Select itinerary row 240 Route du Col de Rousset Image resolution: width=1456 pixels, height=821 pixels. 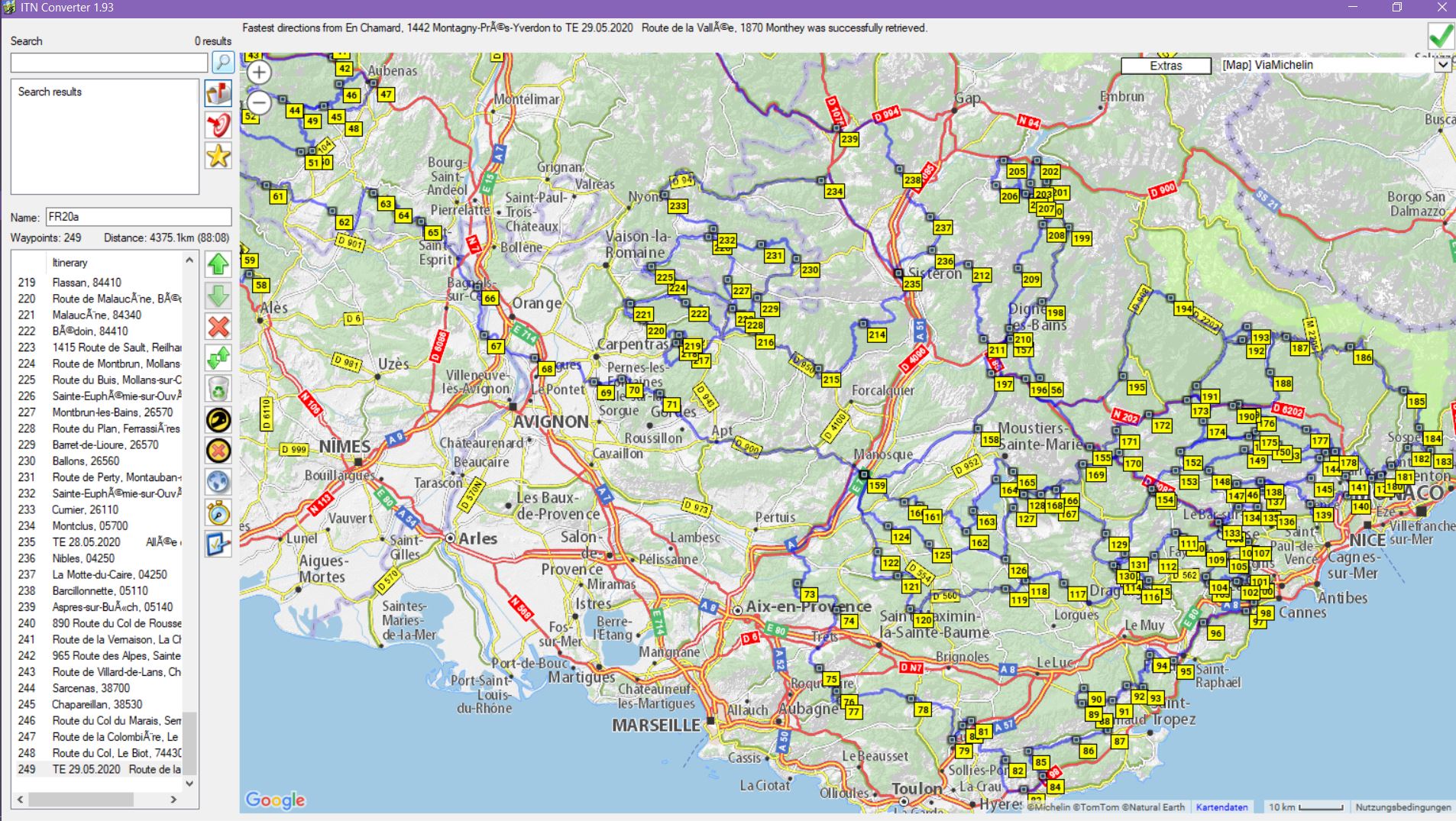pos(98,623)
